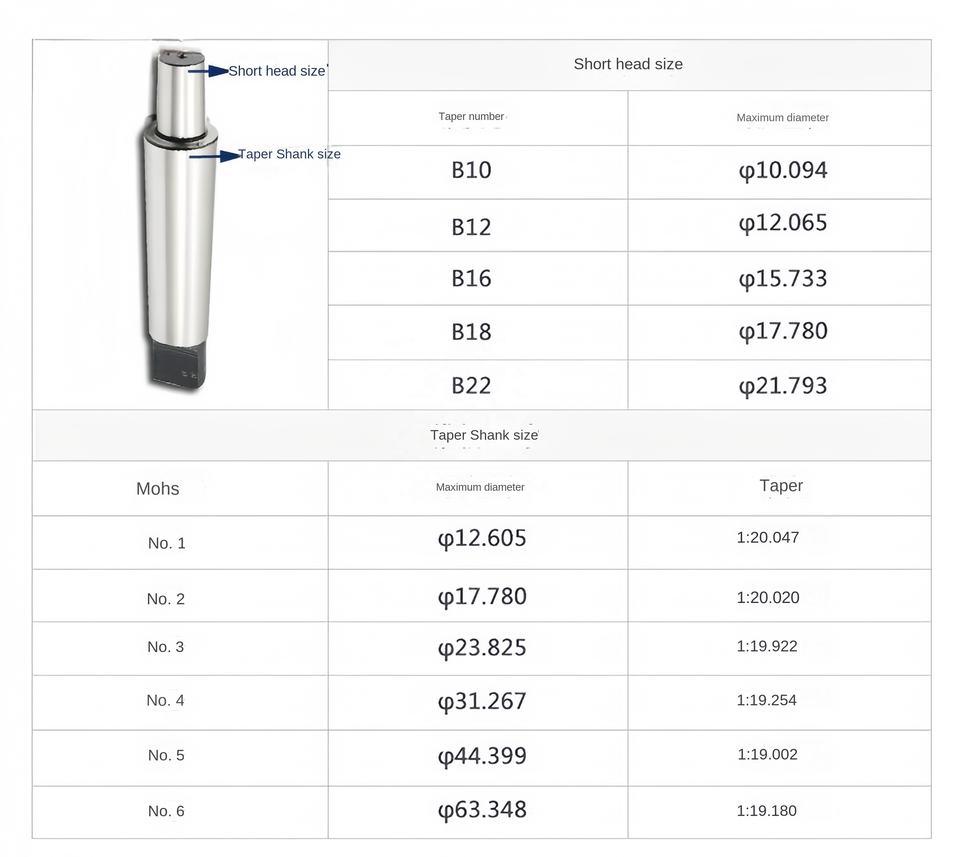Viewport: 960px width, 857px height.
Task: Click the φ23.825 diameter value
Action: (482, 647)
